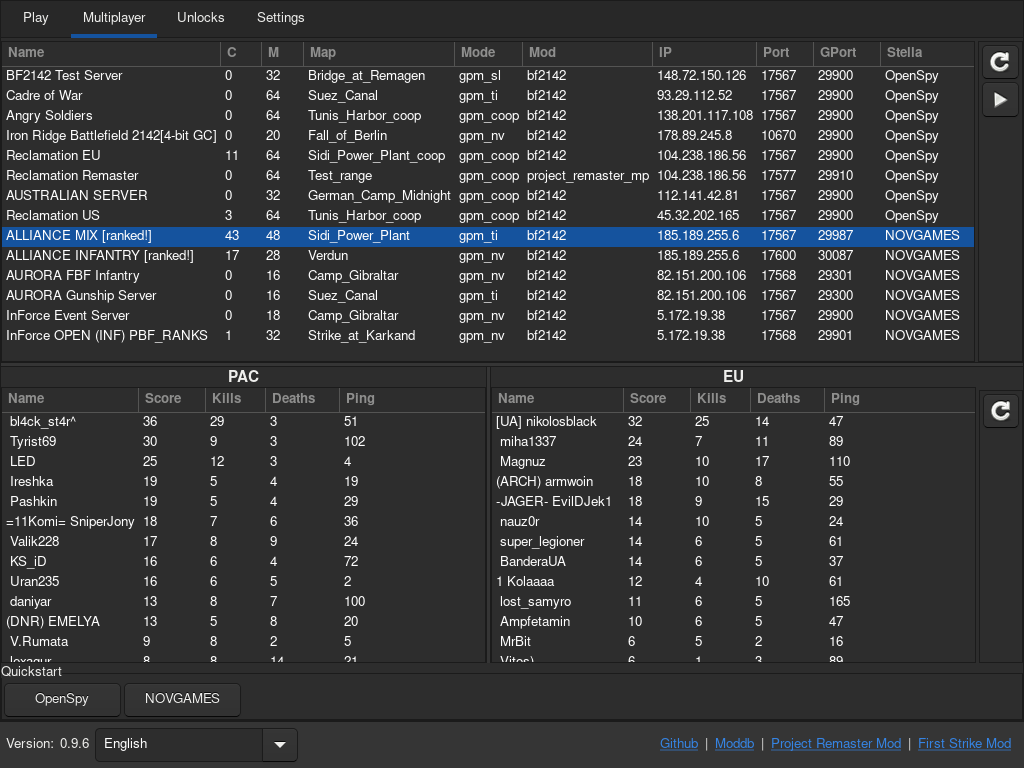Refresh the player list
1024x768 pixels.
(1000, 411)
